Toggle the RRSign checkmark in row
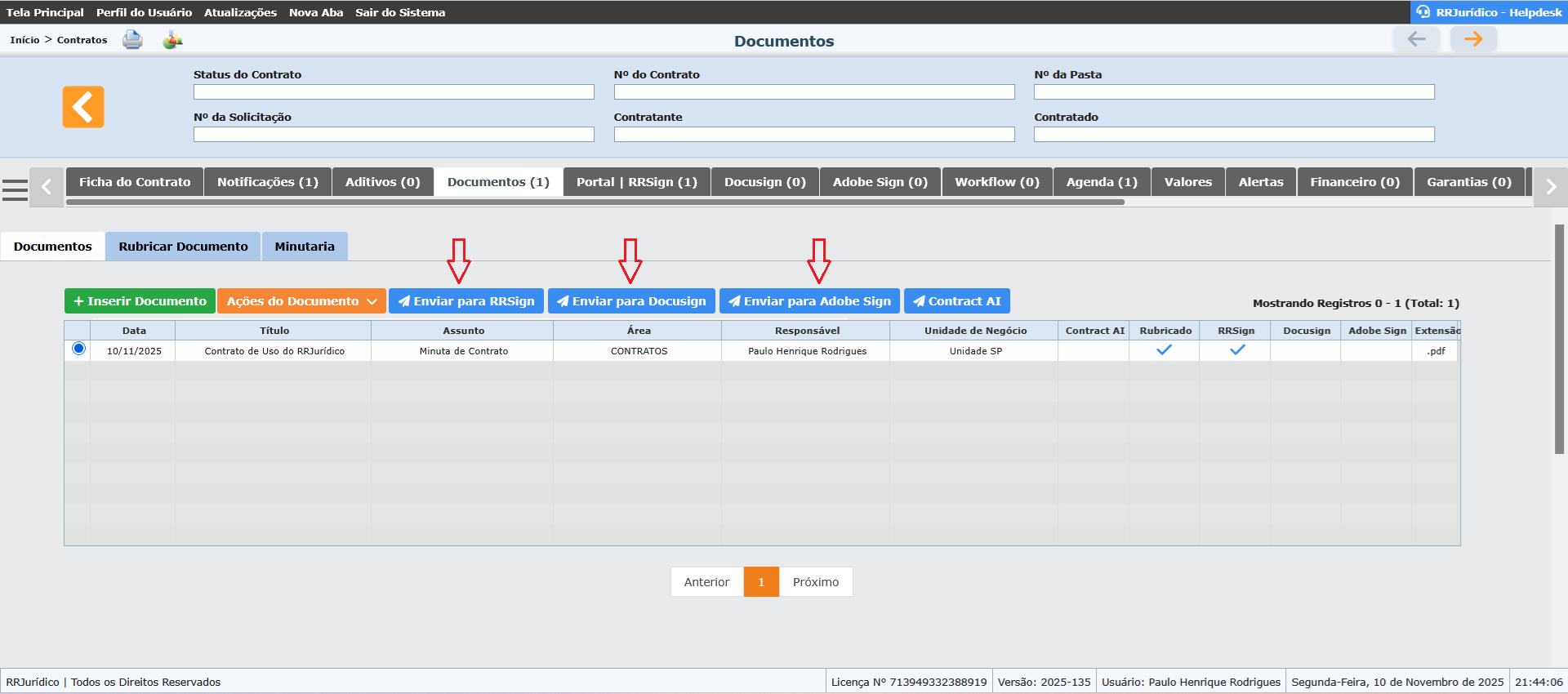1568x694 pixels. point(1236,350)
